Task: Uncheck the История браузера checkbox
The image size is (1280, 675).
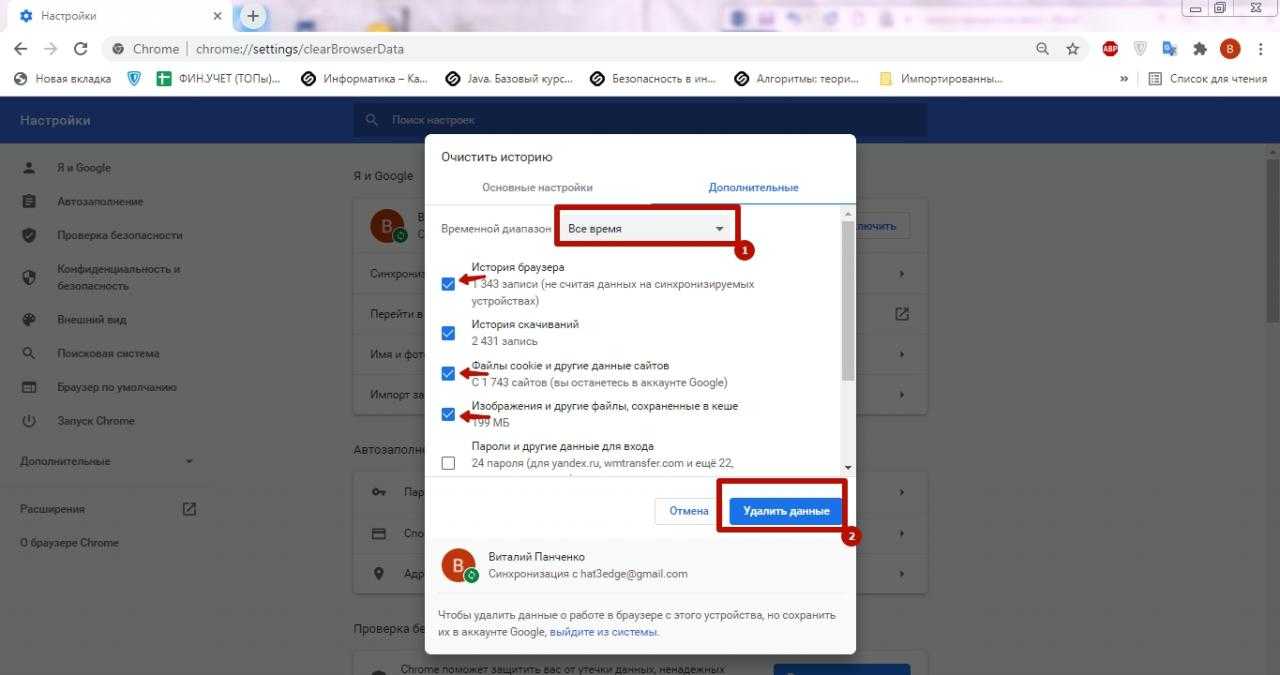Action: click(448, 284)
